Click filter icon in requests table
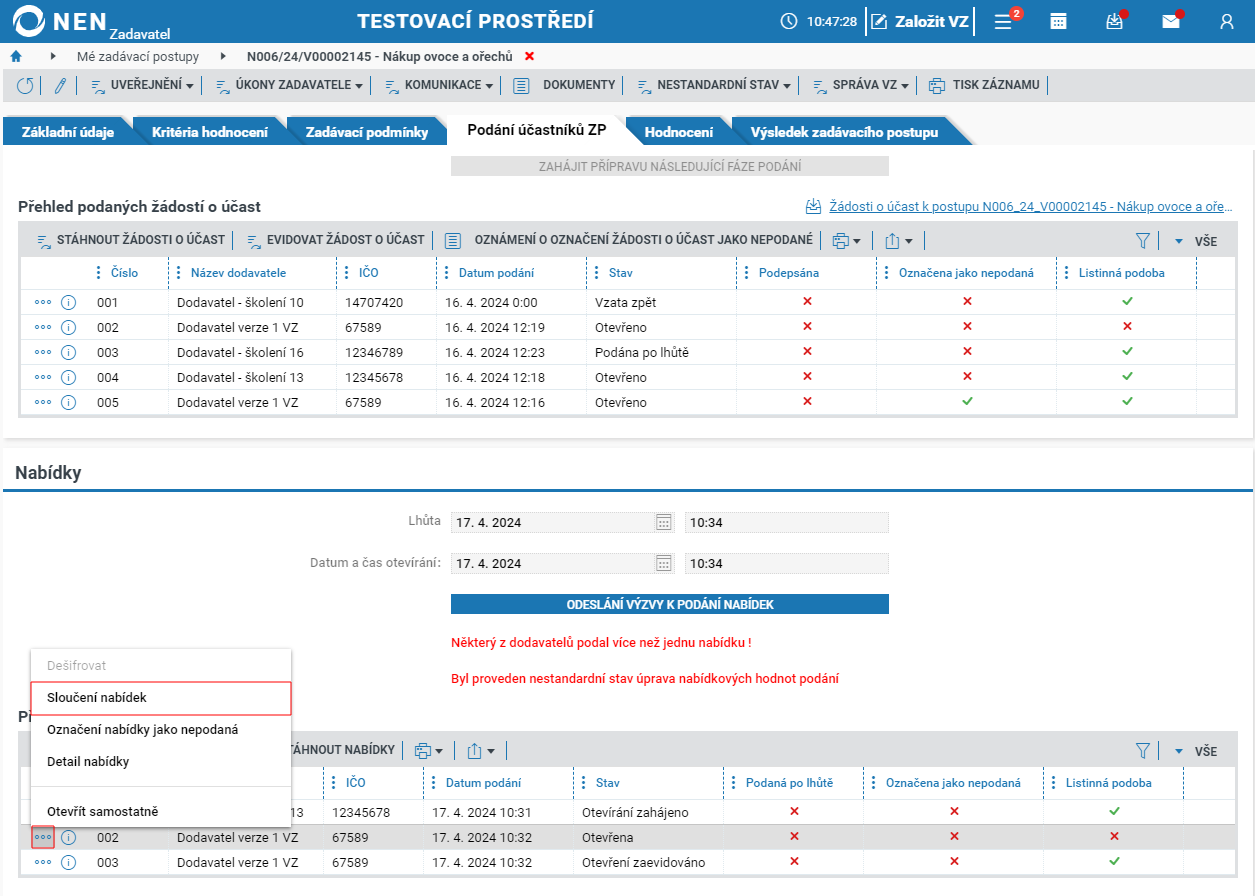 1143,241
